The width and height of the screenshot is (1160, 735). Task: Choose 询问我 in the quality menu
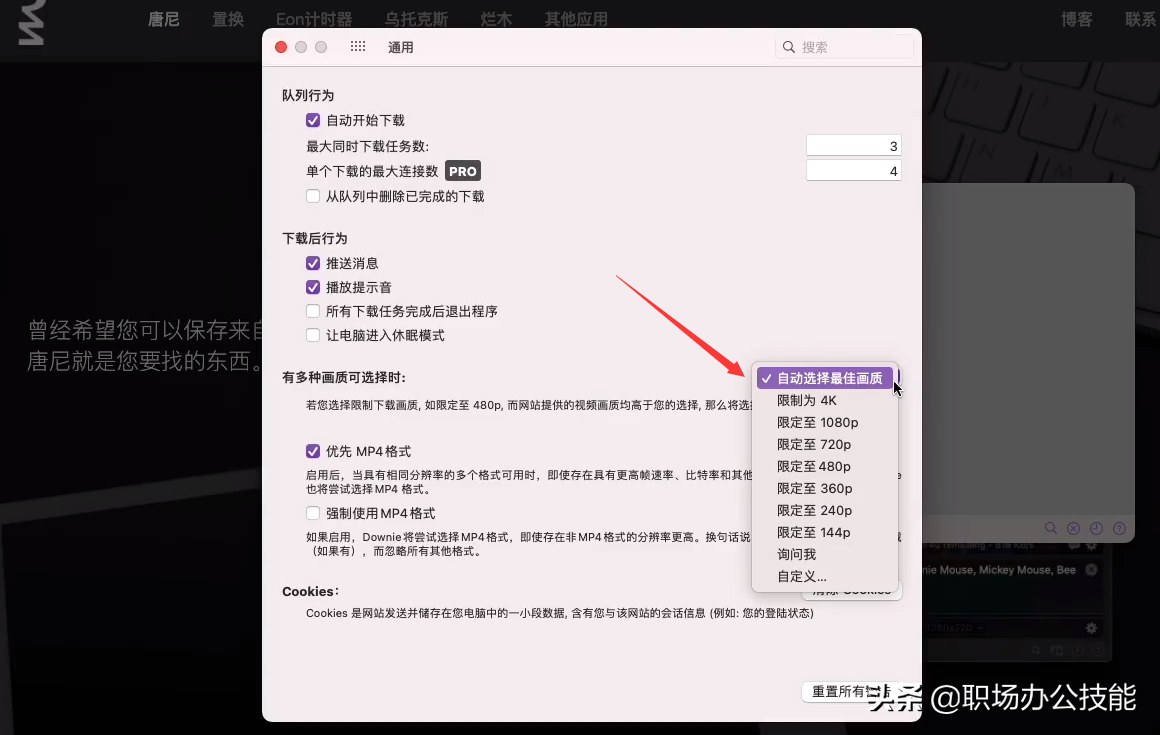point(797,554)
